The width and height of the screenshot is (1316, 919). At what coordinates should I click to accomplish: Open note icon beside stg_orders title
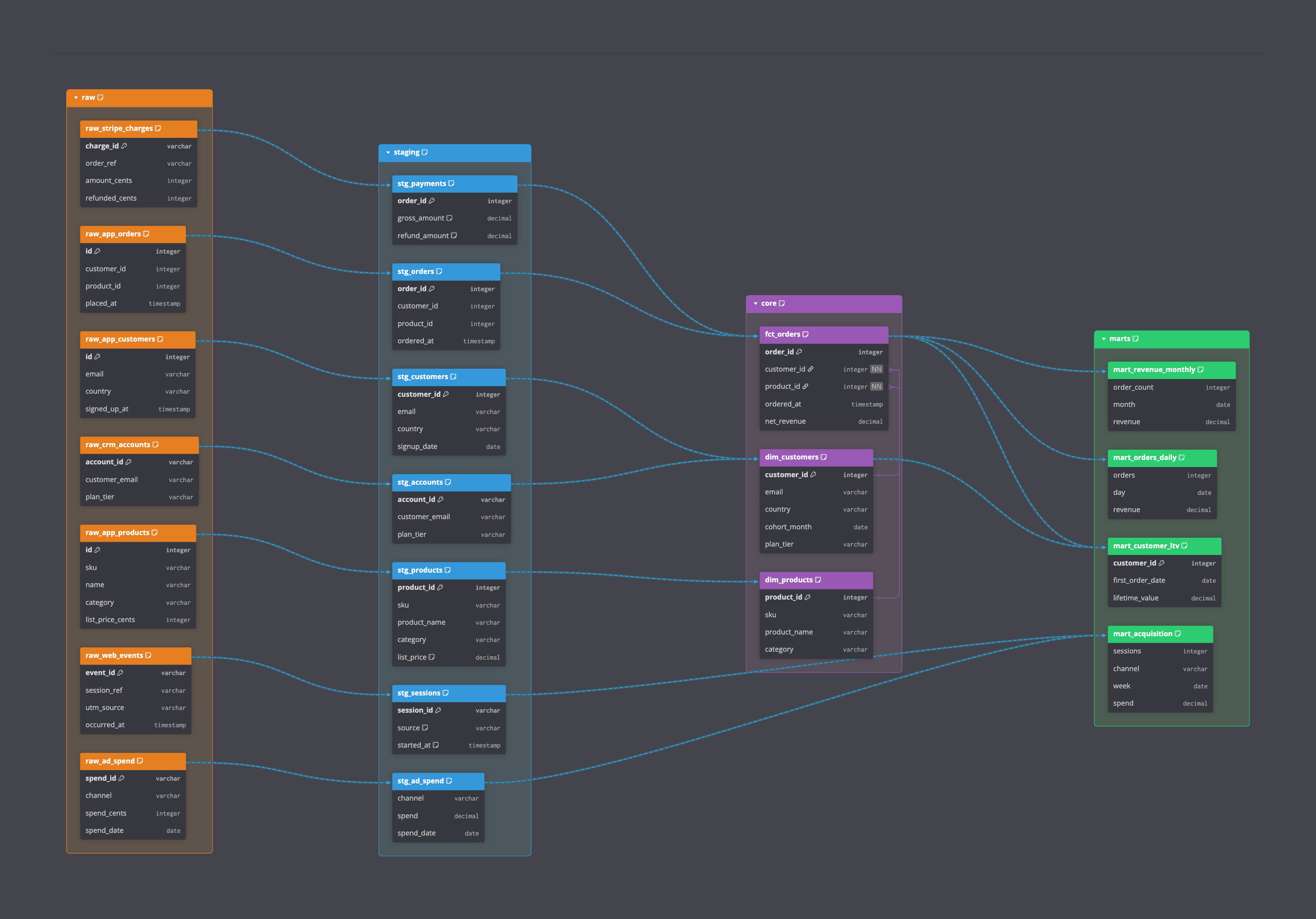[x=439, y=272]
